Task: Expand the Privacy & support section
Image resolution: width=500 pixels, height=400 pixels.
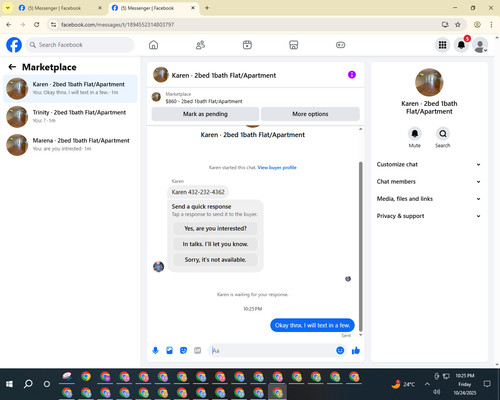Action: 429,216
